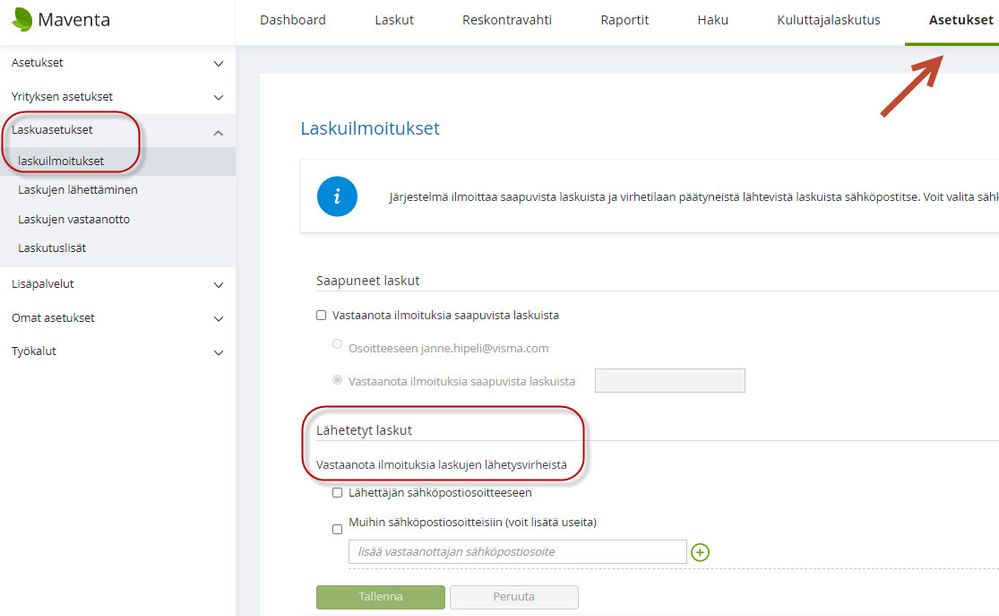Open the Dashboard tab
This screenshot has height=616, width=999.
293,20
